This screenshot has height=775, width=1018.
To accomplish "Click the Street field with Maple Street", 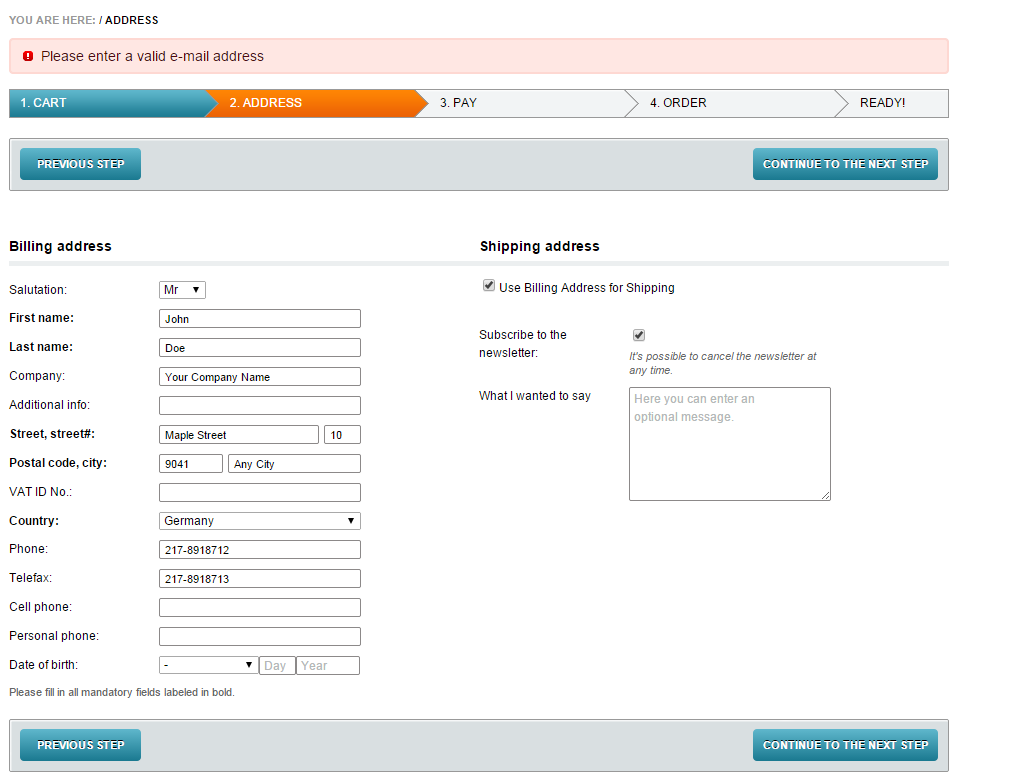I will tap(239, 435).
